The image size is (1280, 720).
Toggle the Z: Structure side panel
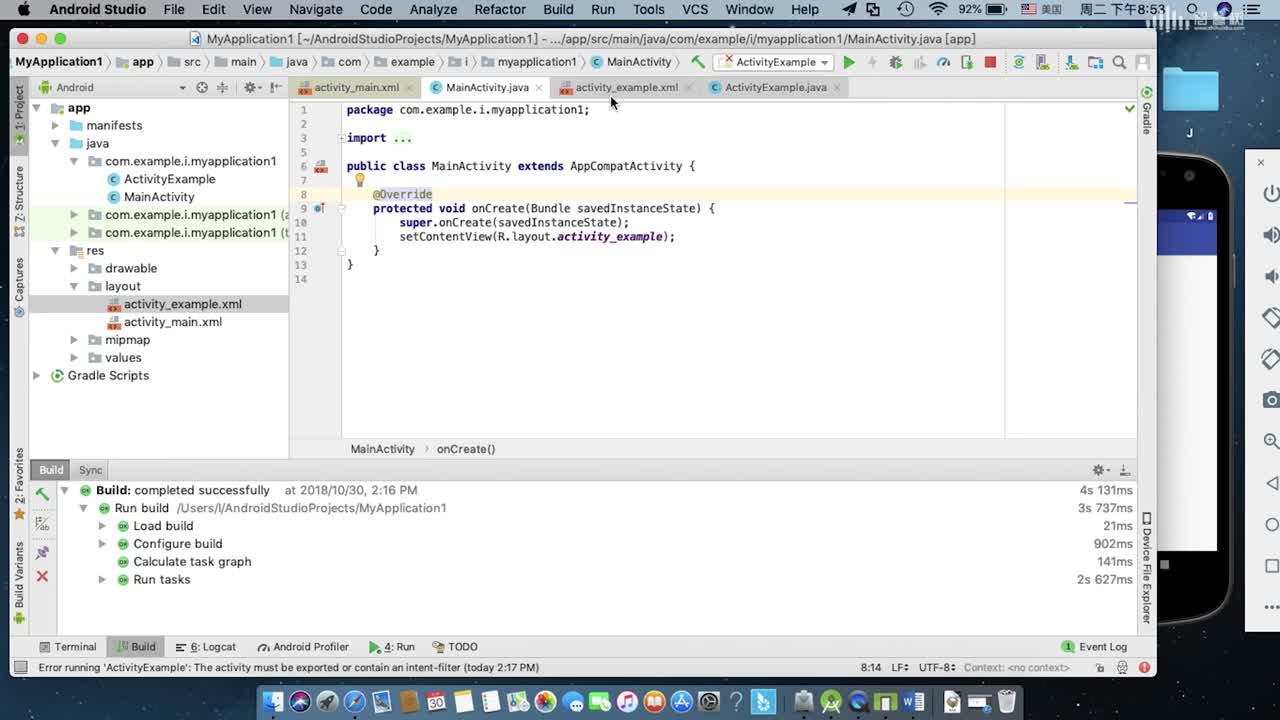(x=19, y=201)
